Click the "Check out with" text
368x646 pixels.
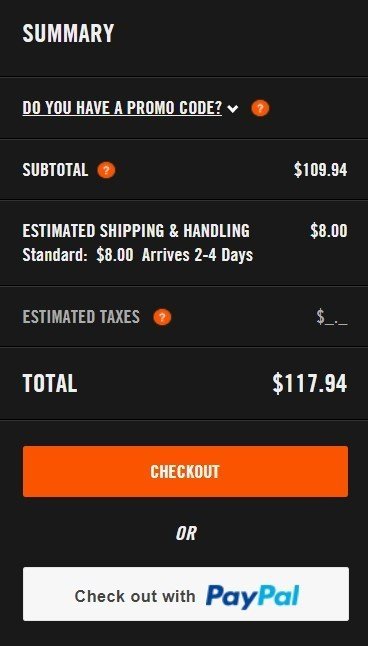[x=135, y=596]
